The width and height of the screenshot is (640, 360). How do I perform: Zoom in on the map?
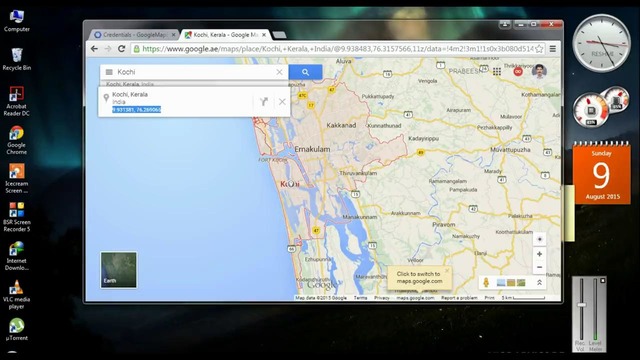pyautogui.click(x=539, y=254)
